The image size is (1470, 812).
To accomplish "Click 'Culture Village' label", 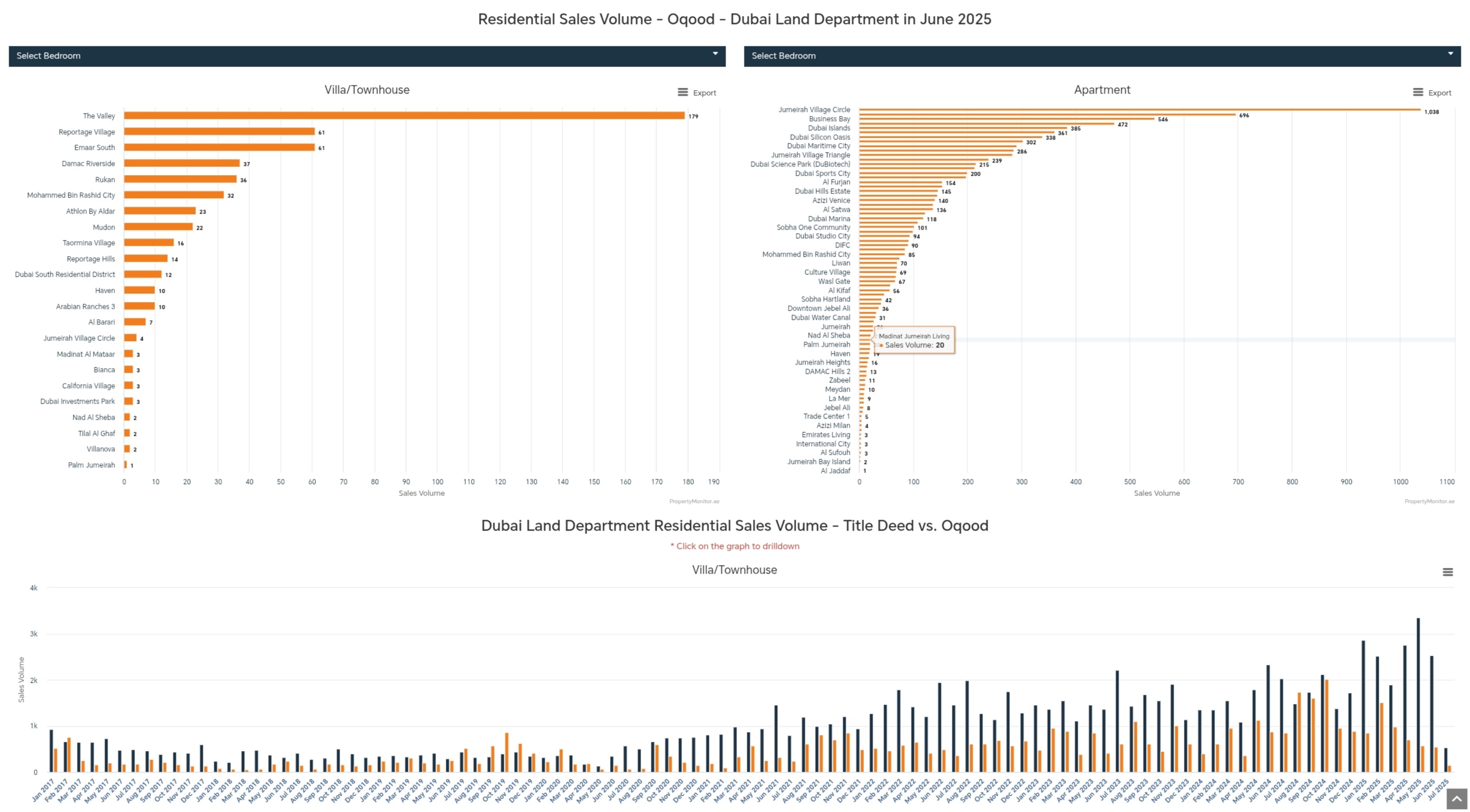I will (827, 272).
